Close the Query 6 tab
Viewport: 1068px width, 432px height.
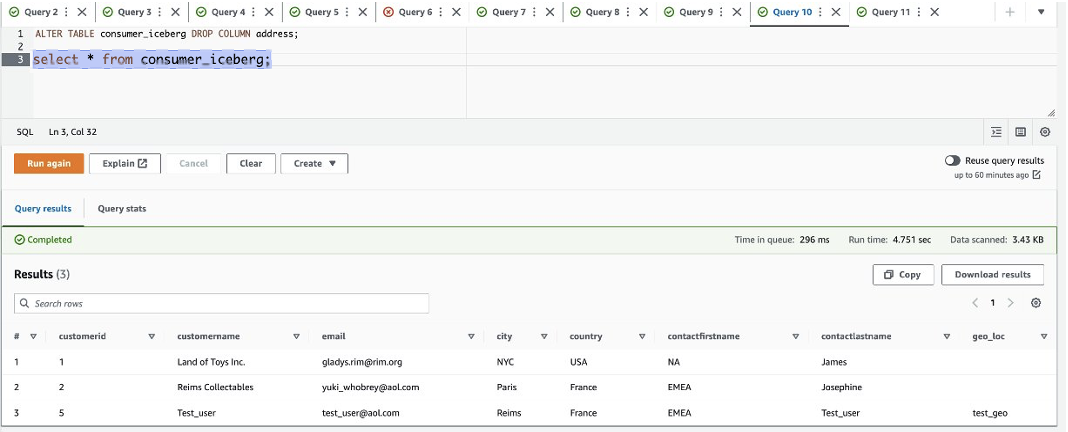pos(456,12)
